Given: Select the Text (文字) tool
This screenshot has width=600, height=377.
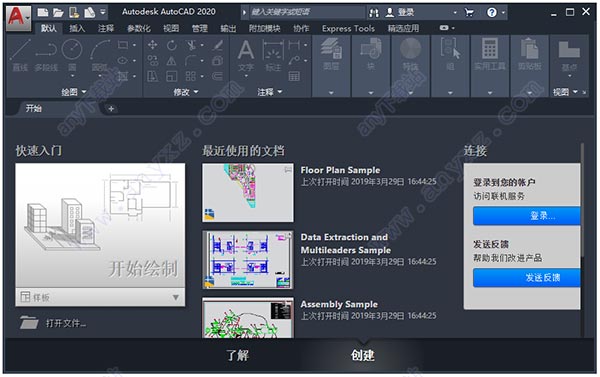Looking at the screenshot, I should [x=246, y=55].
